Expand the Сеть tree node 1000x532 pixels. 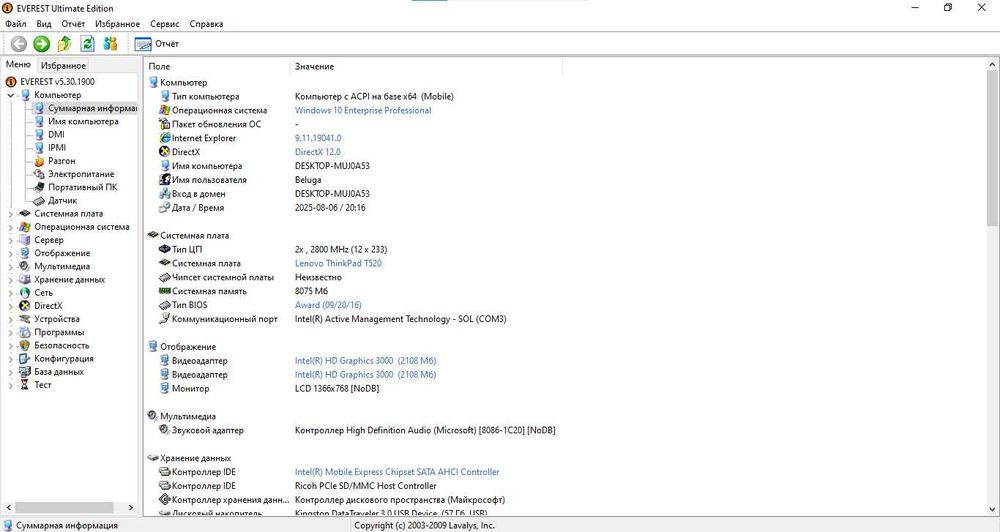[x=10, y=293]
